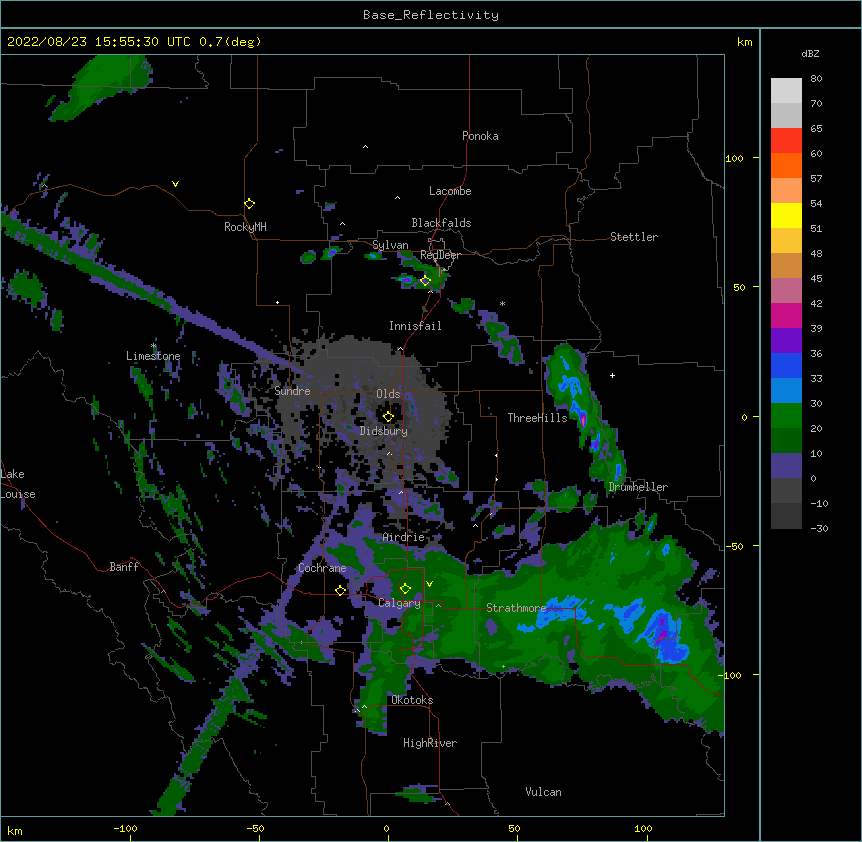Click the Innisfail city label
This screenshot has height=842, width=862.
(x=415, y=326)
